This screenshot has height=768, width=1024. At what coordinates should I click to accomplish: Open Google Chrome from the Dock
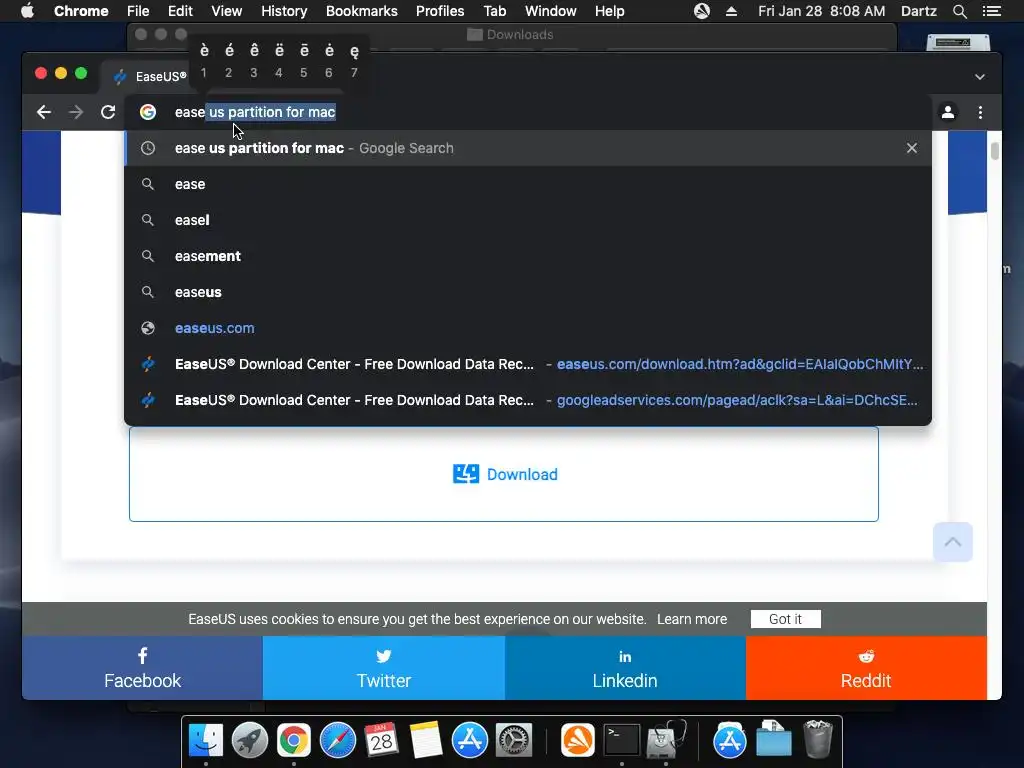294,741
